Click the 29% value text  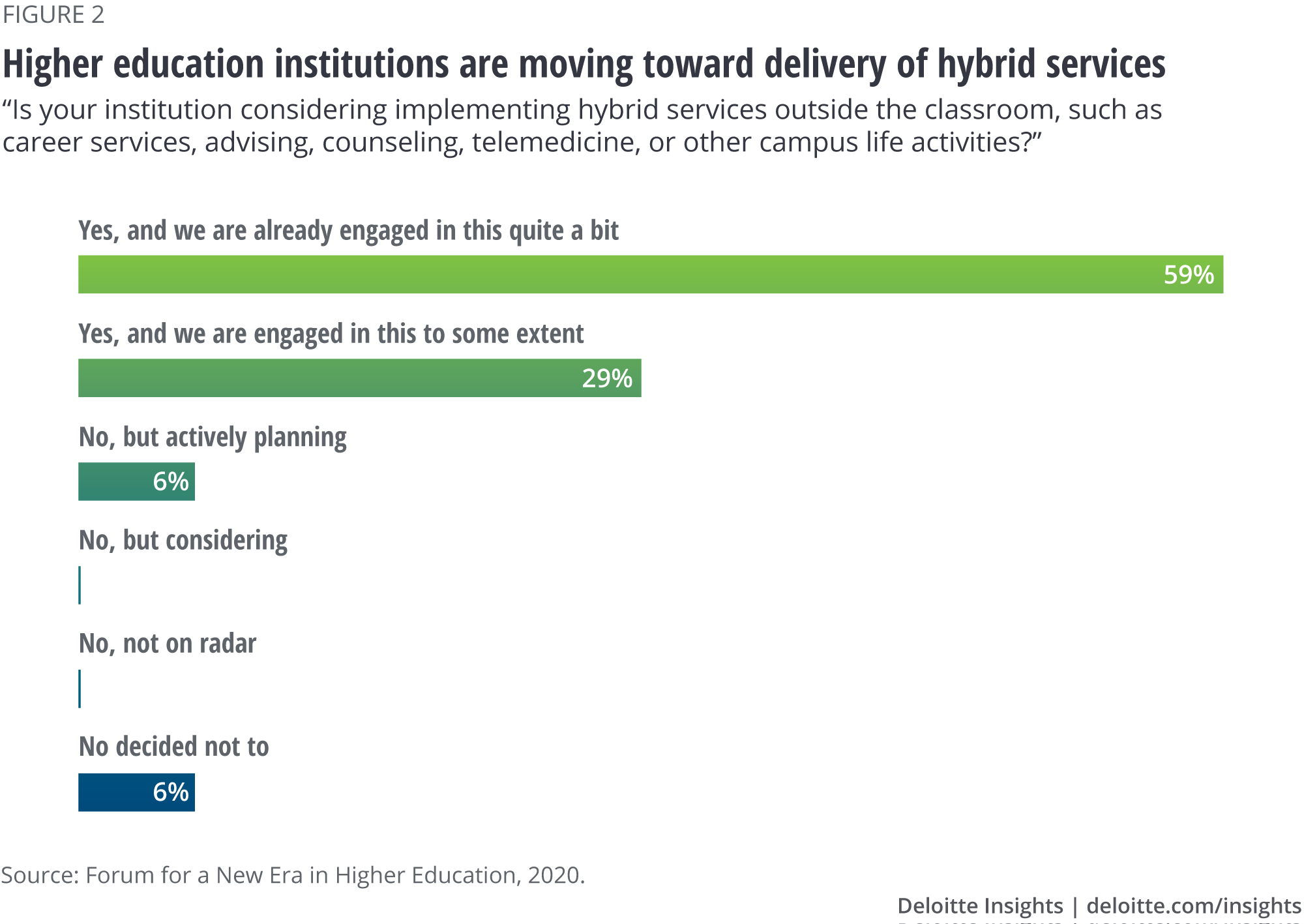[x=607, y=378]
